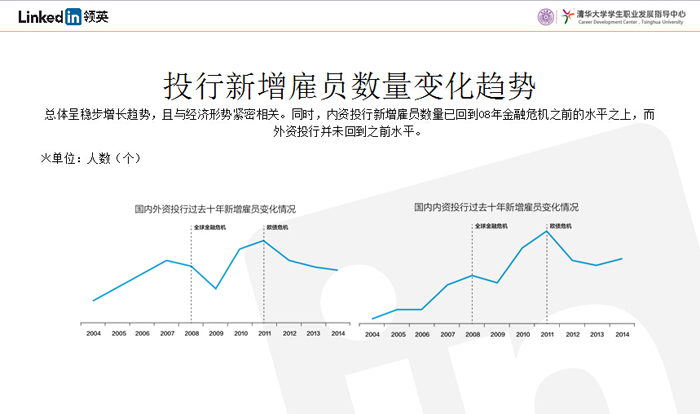Click the 清华大学学生职业发展指导中心 header text

[x=624, y=14]
